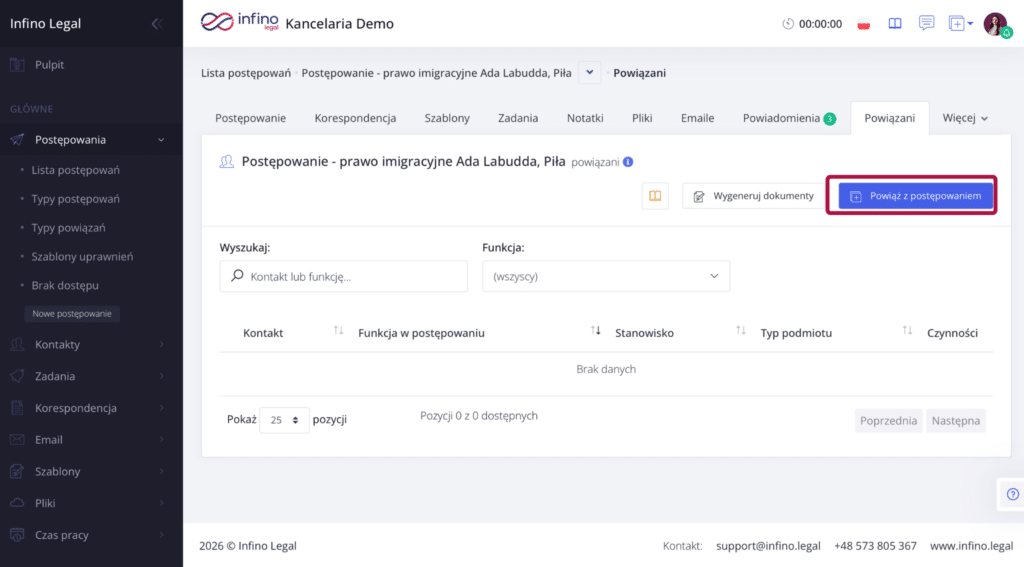Switch language via the Polish flag icon
1024x567 pixels.
click(863, 24)
